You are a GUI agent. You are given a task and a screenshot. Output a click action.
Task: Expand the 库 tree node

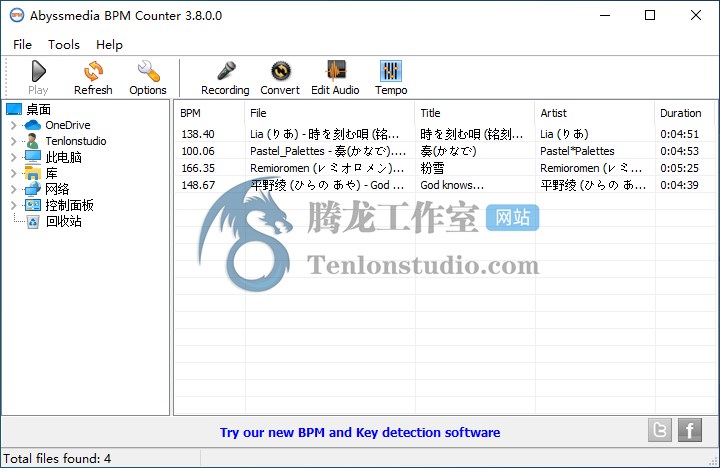13,173
